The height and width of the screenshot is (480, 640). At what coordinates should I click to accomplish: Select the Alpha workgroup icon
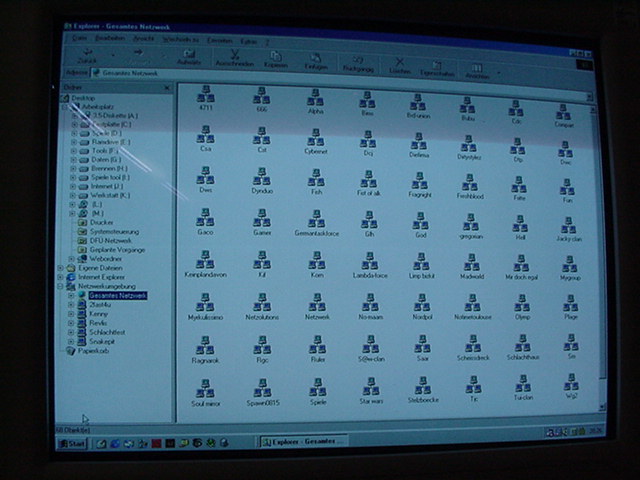tap(316, 101)
